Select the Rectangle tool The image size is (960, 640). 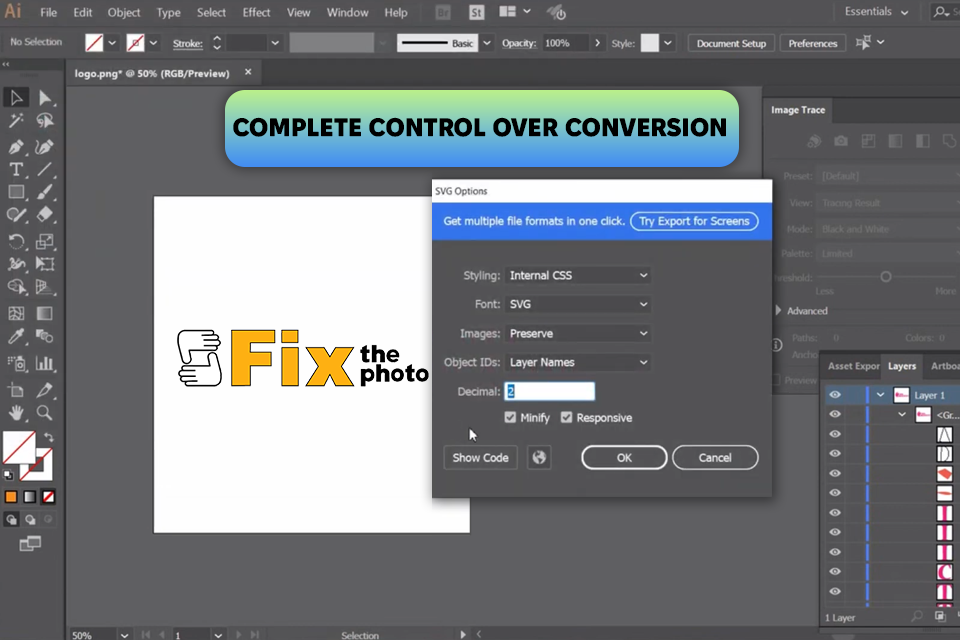17,192
